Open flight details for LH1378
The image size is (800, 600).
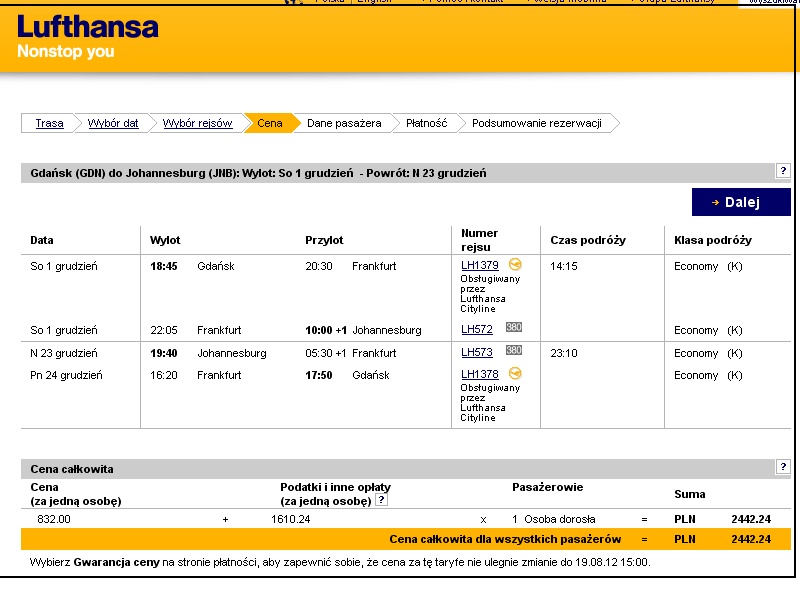480,374
